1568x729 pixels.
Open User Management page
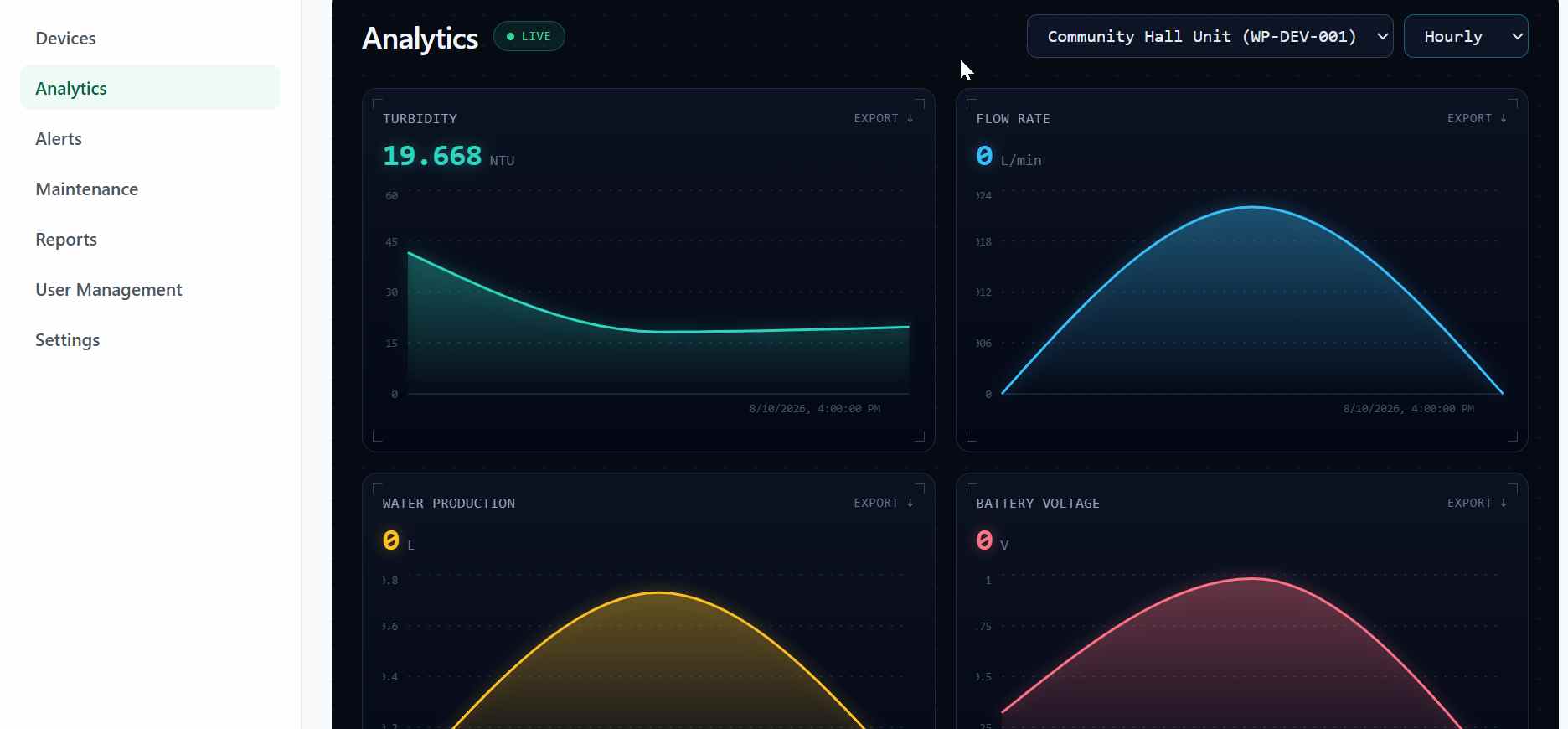(x=150, y=289)
